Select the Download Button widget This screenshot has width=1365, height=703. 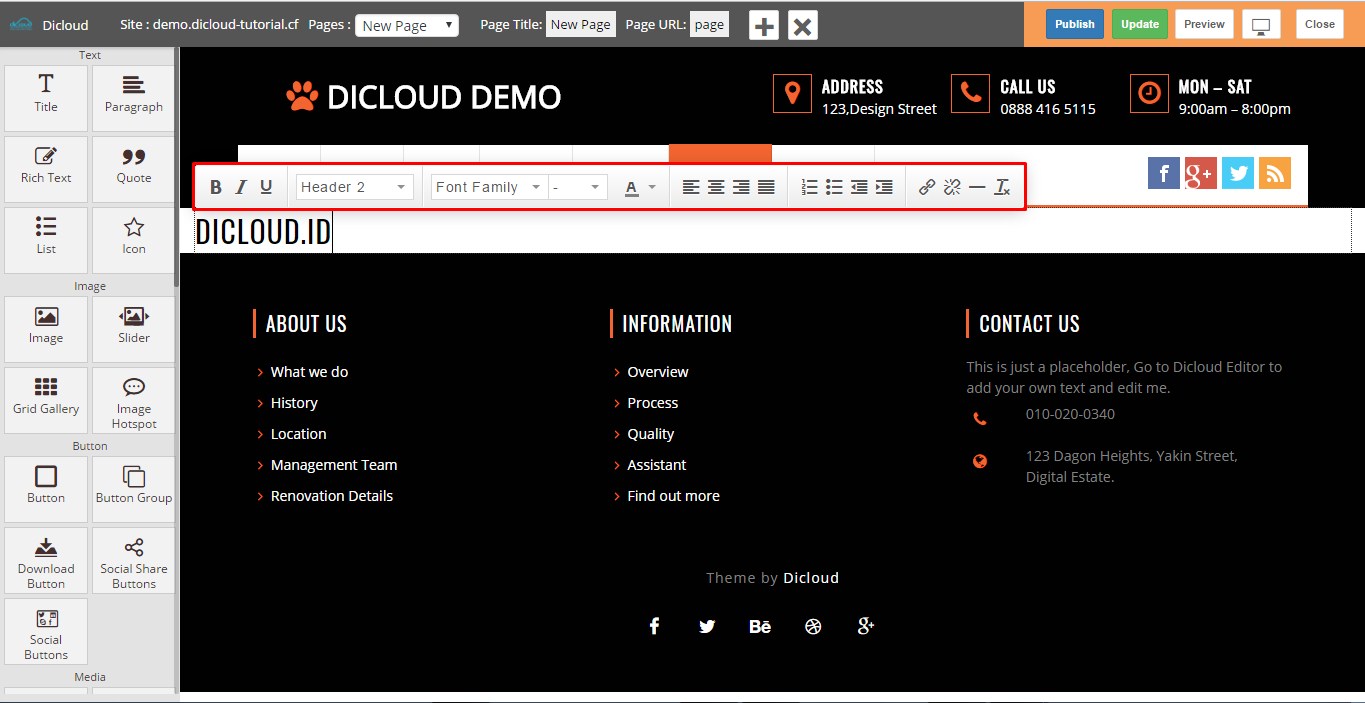[x=46, y=560]
